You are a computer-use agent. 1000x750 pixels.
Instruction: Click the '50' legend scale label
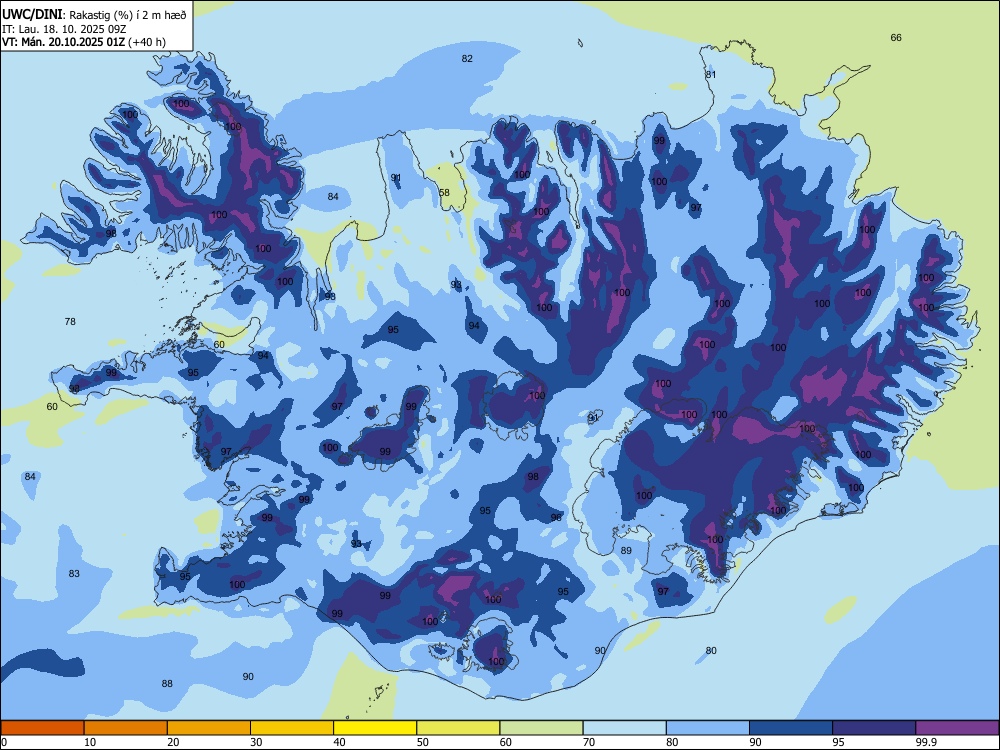pyautogui.click(x=422, y=742)
